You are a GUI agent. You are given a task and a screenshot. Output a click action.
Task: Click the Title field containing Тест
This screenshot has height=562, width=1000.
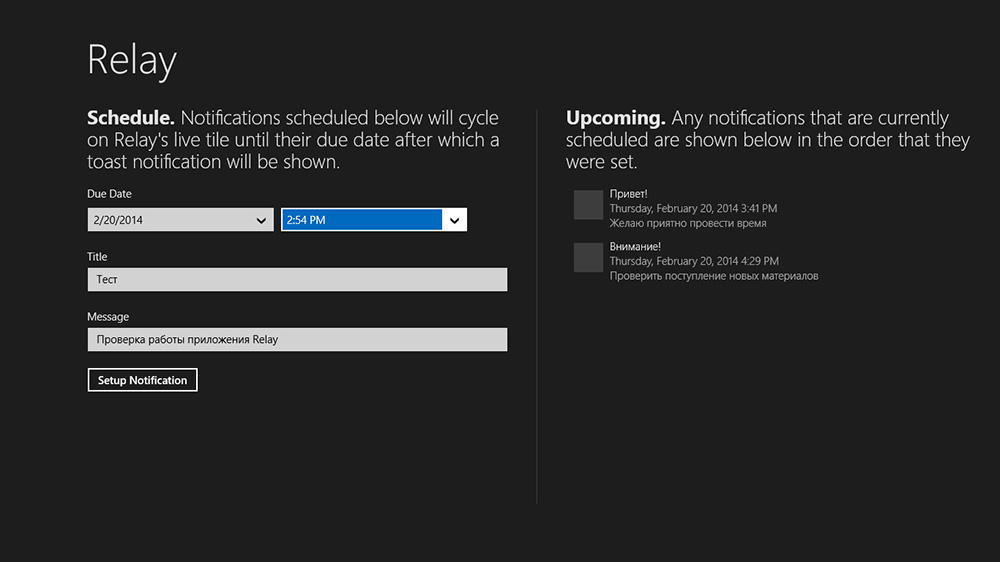tap(297, 279)
